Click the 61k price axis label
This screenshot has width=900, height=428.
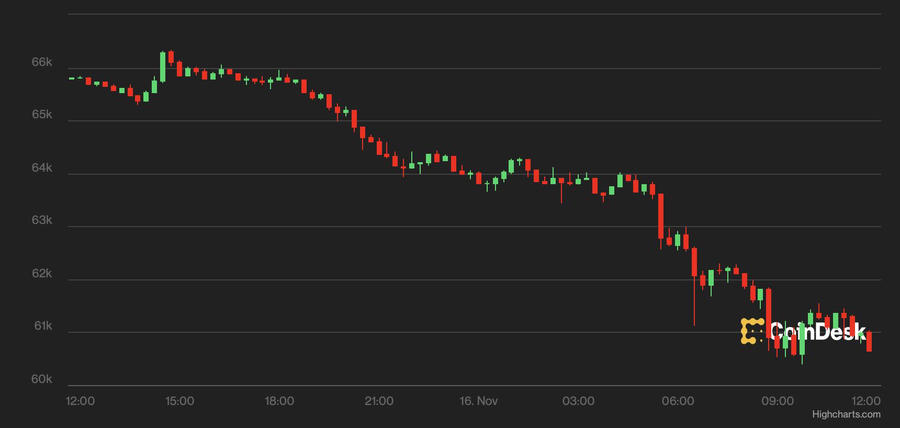42,326
